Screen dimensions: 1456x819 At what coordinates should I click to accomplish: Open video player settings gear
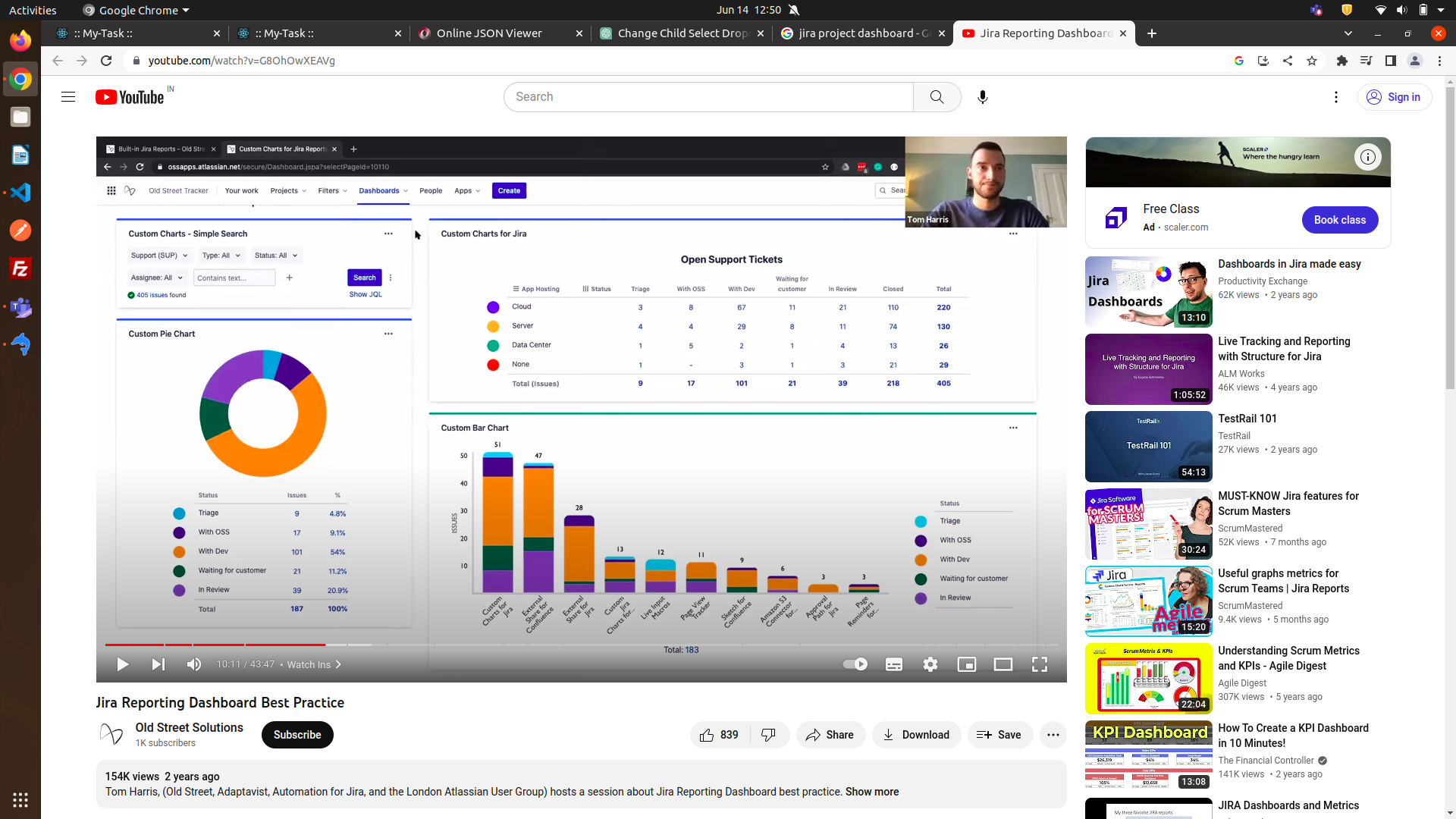tap(930, 665)
